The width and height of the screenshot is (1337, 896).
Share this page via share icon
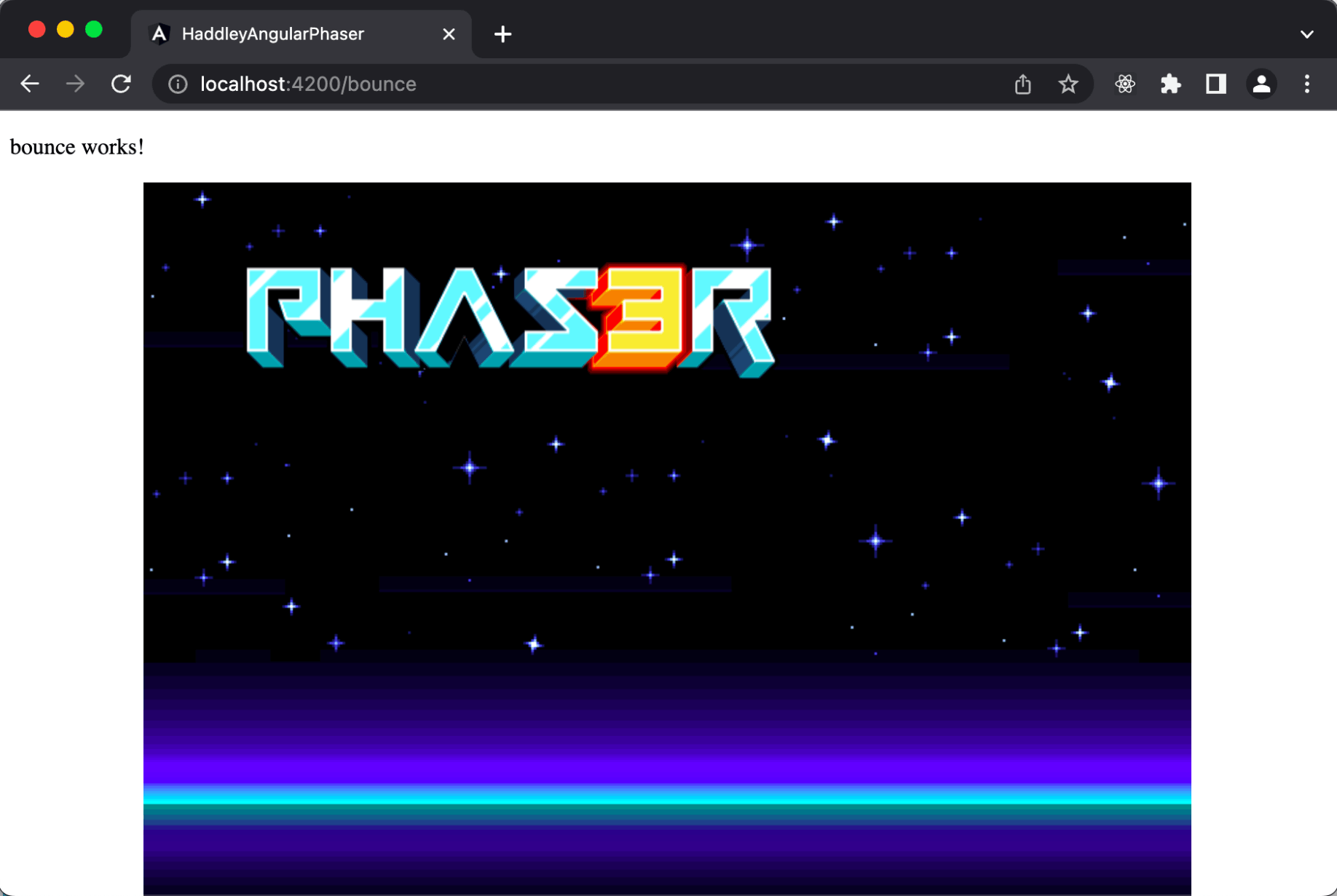click(x=1022, y=84)
